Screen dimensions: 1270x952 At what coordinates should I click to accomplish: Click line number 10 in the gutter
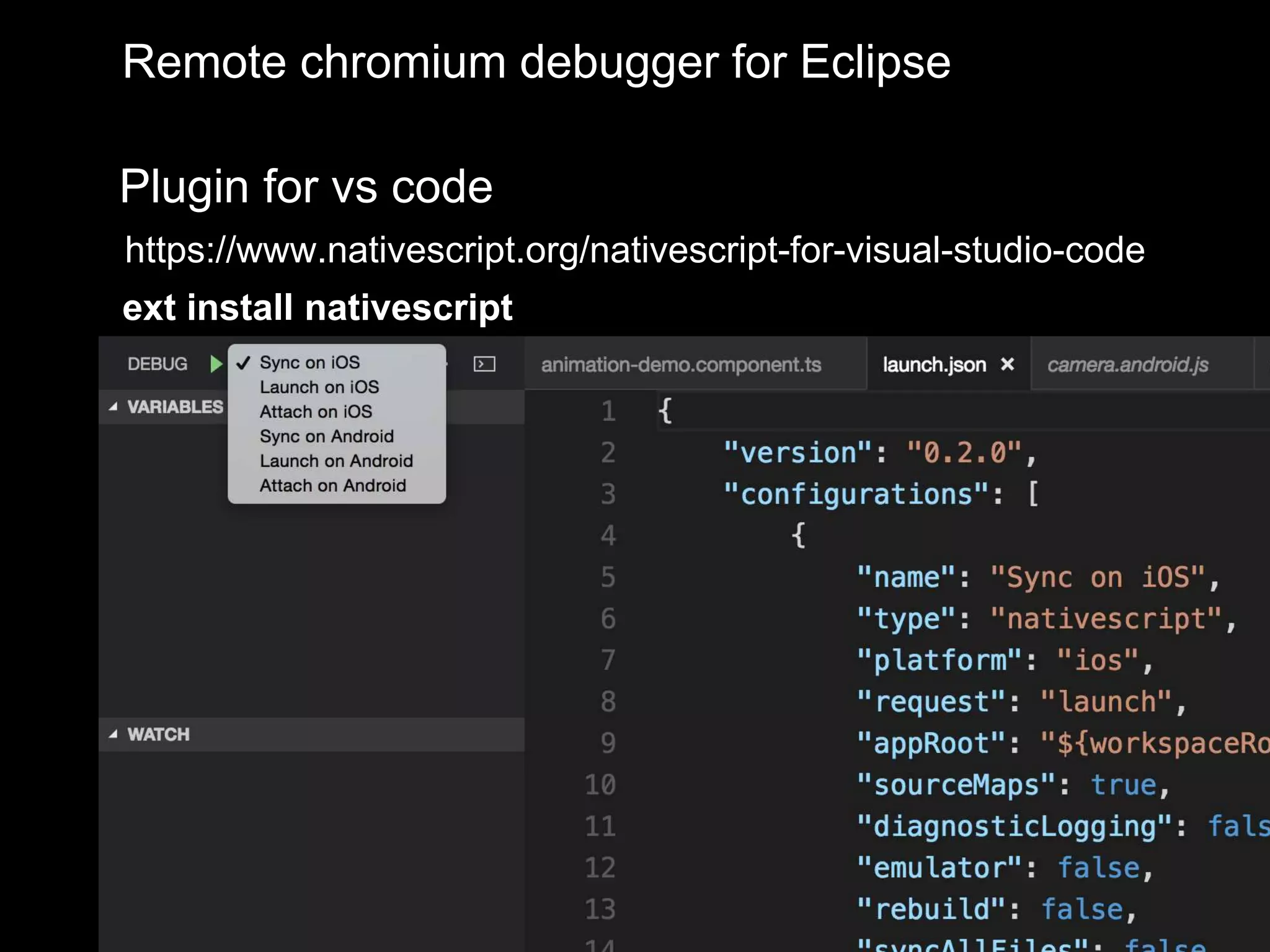tap(600, 785)
